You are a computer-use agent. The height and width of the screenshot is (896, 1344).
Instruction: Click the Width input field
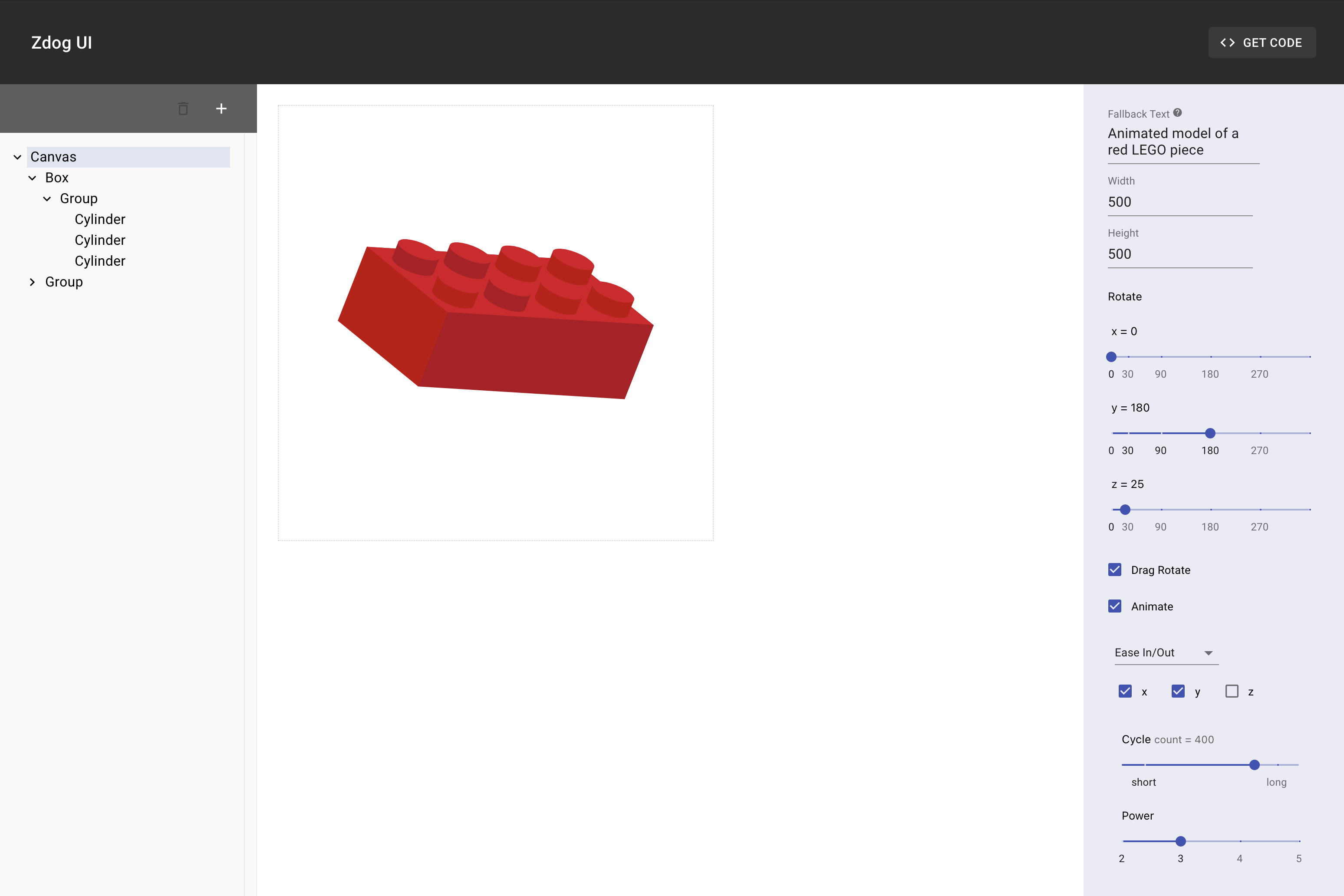(1179, 202)
